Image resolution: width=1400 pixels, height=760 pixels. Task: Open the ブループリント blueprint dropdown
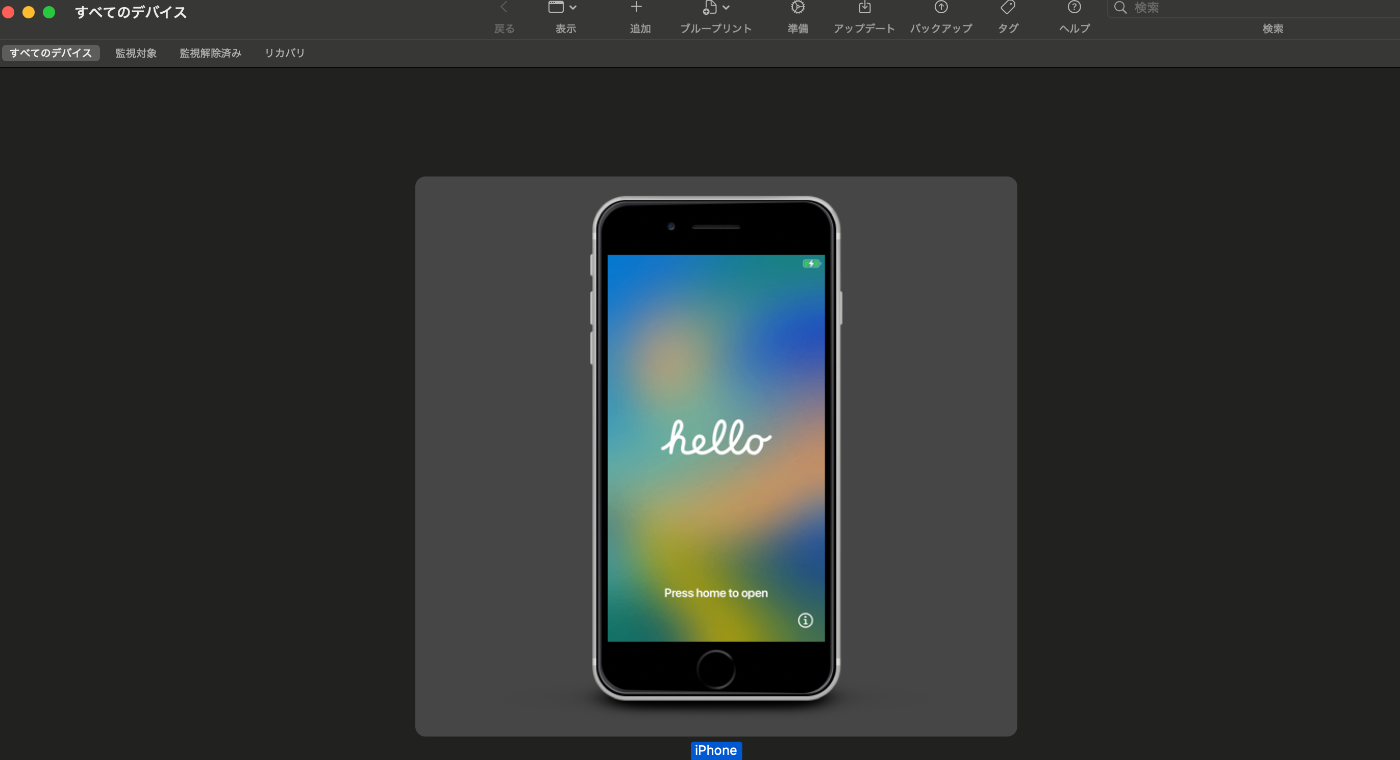[716, 7]
